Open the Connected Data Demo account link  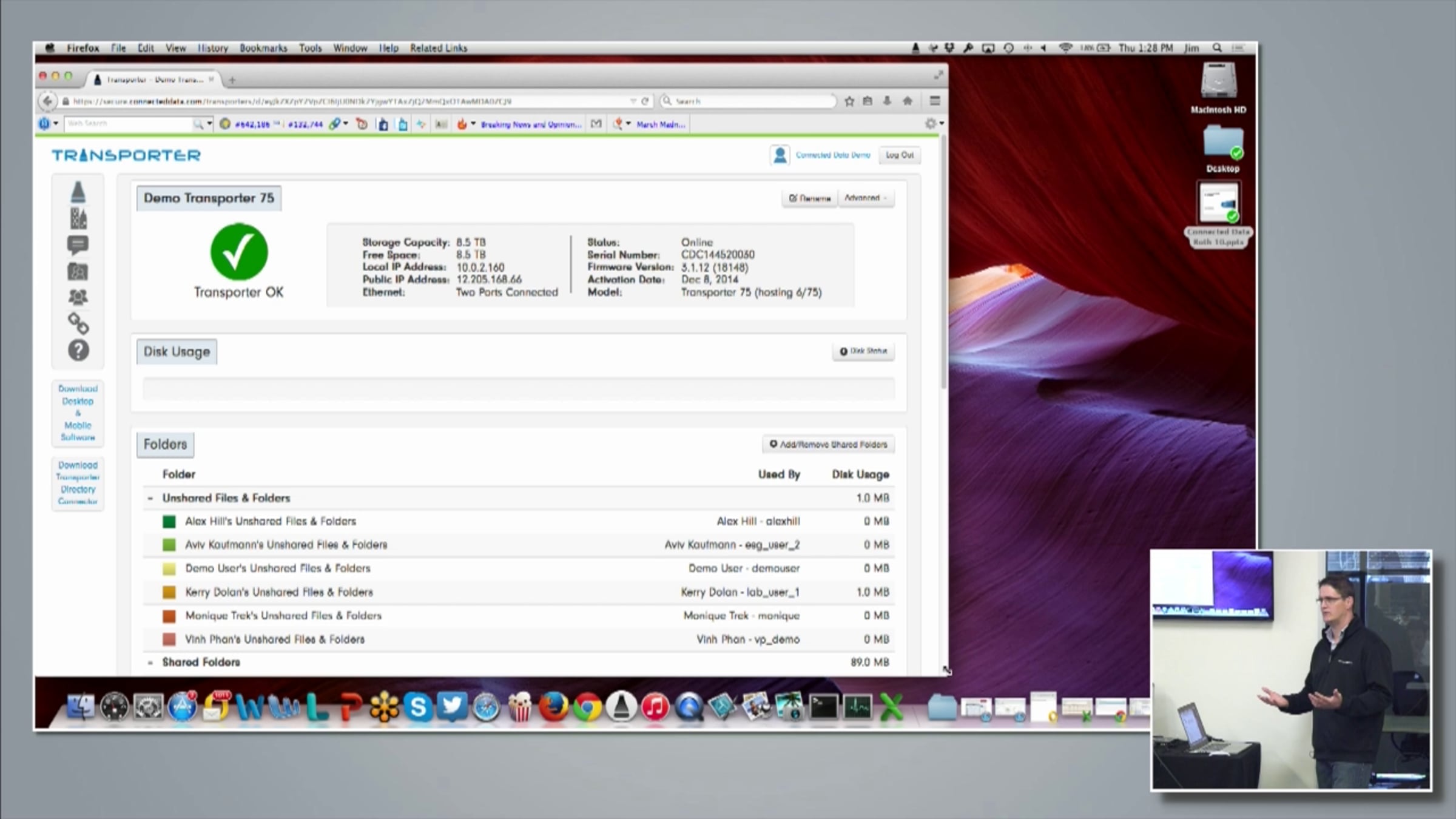click(833, 155)
